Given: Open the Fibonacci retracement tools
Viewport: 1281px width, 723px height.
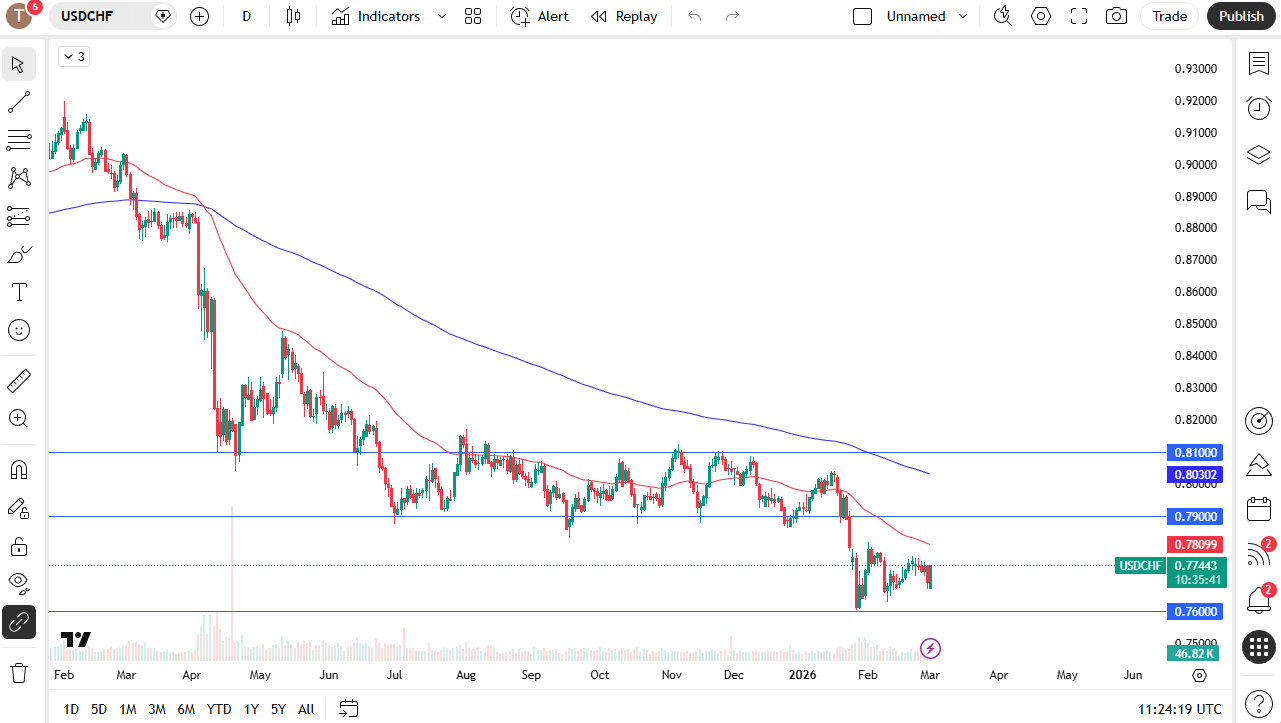Looking at the screenshot, I should pos(18,140).
